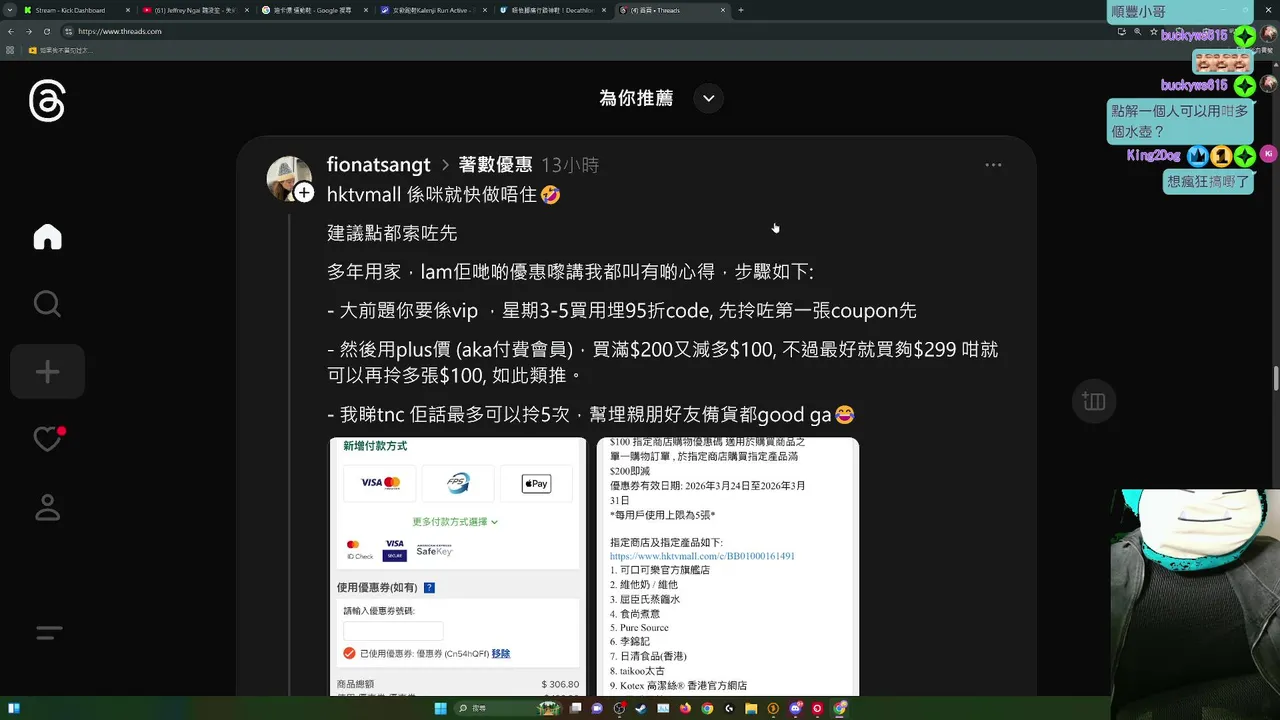The width and height of the screenshot is (1280, 720).
Task: Expand the 為你推薦 feed dropdown chevron
Action: tap(709, 98)
